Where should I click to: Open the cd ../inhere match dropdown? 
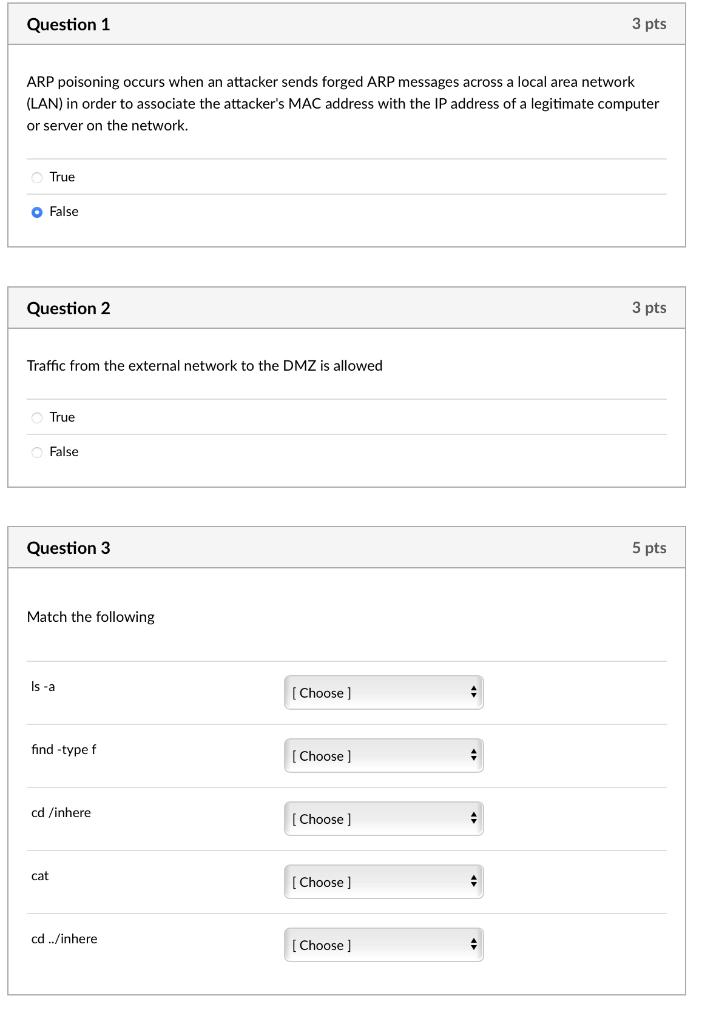383,945
